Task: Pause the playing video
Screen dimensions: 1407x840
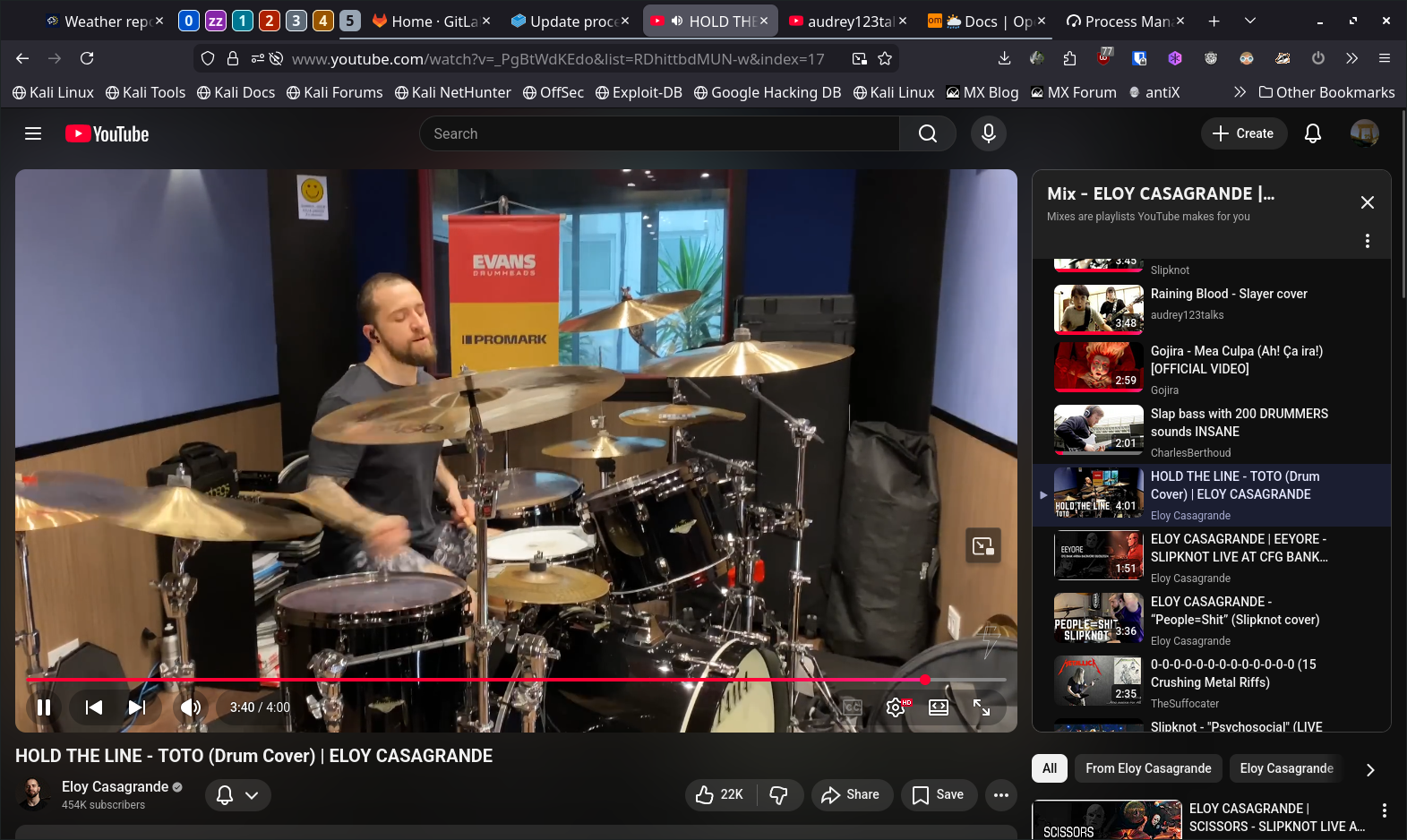Action: tap(43, 707)
